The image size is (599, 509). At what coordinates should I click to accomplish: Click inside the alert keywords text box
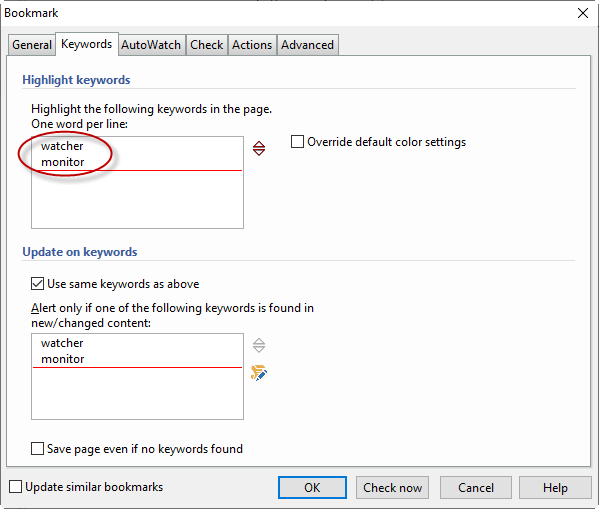point(138,376)
